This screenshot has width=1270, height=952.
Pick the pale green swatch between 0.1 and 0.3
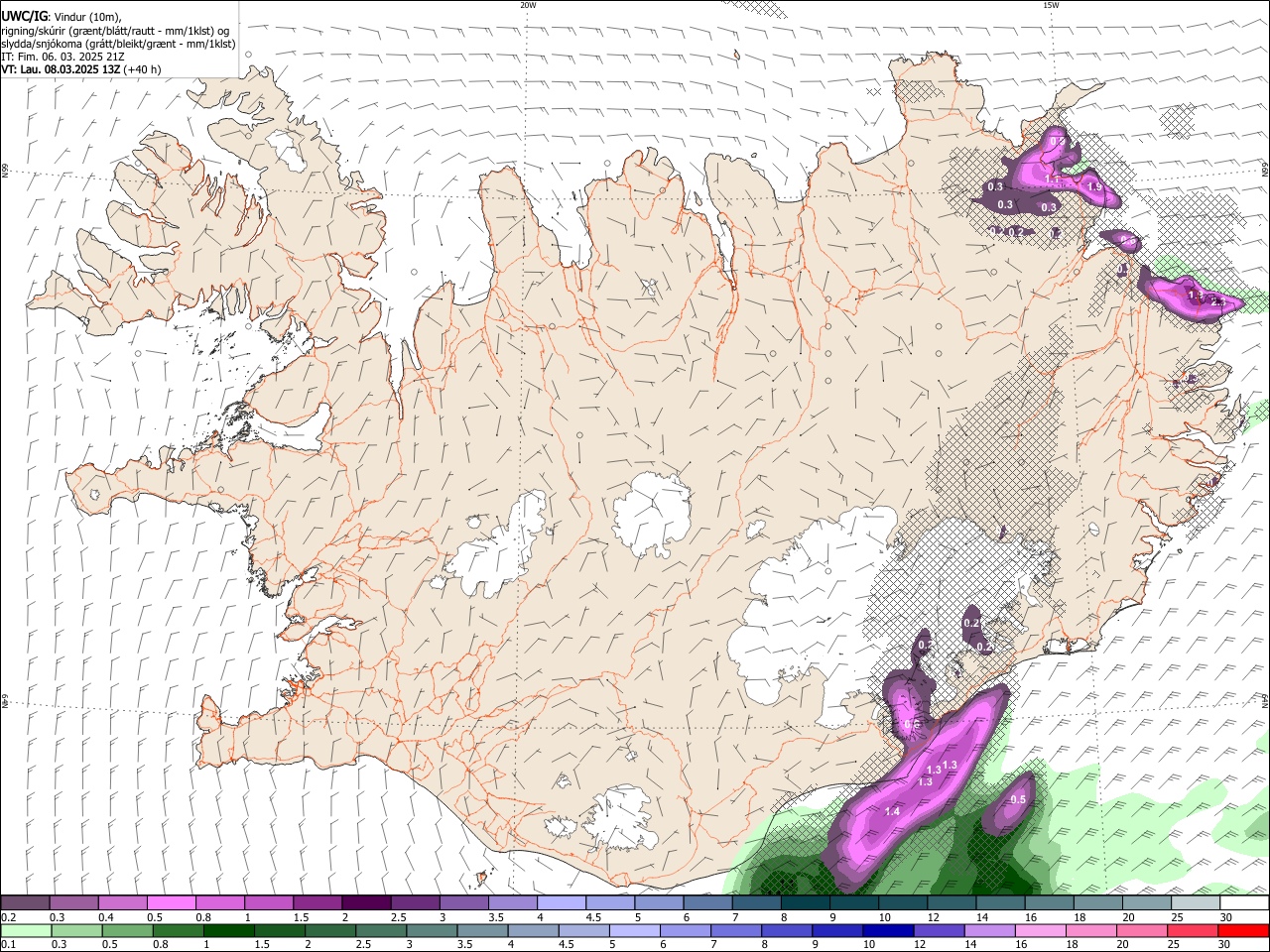click(26, 930)
